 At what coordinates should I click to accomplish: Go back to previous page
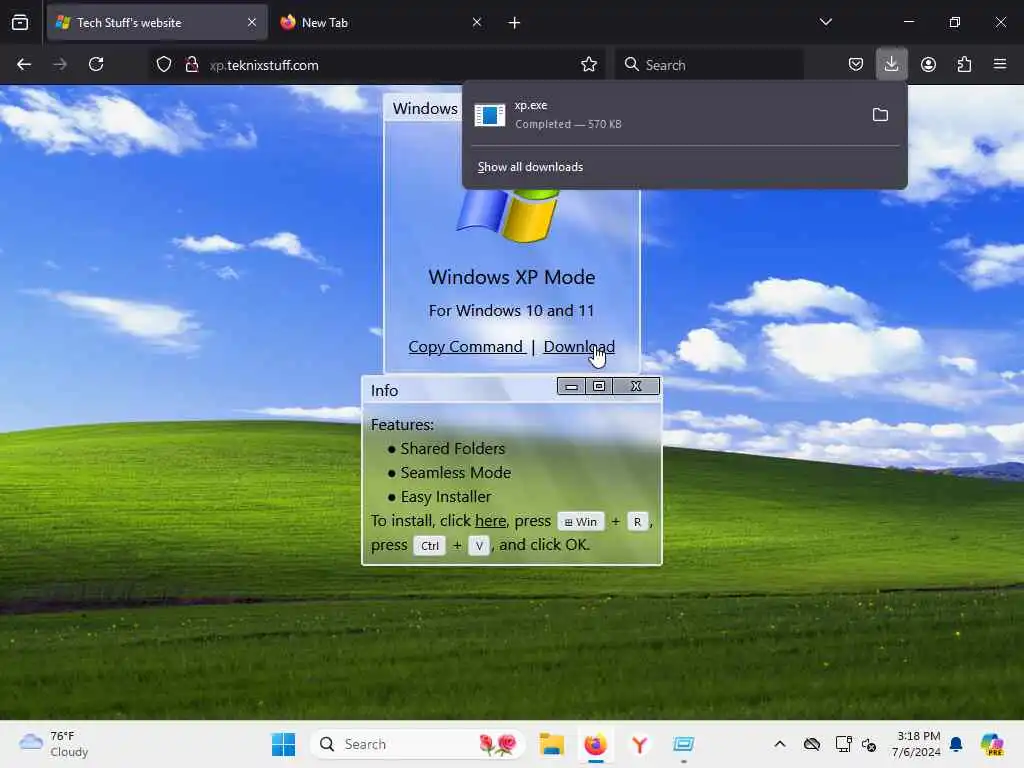pos(24,65)
